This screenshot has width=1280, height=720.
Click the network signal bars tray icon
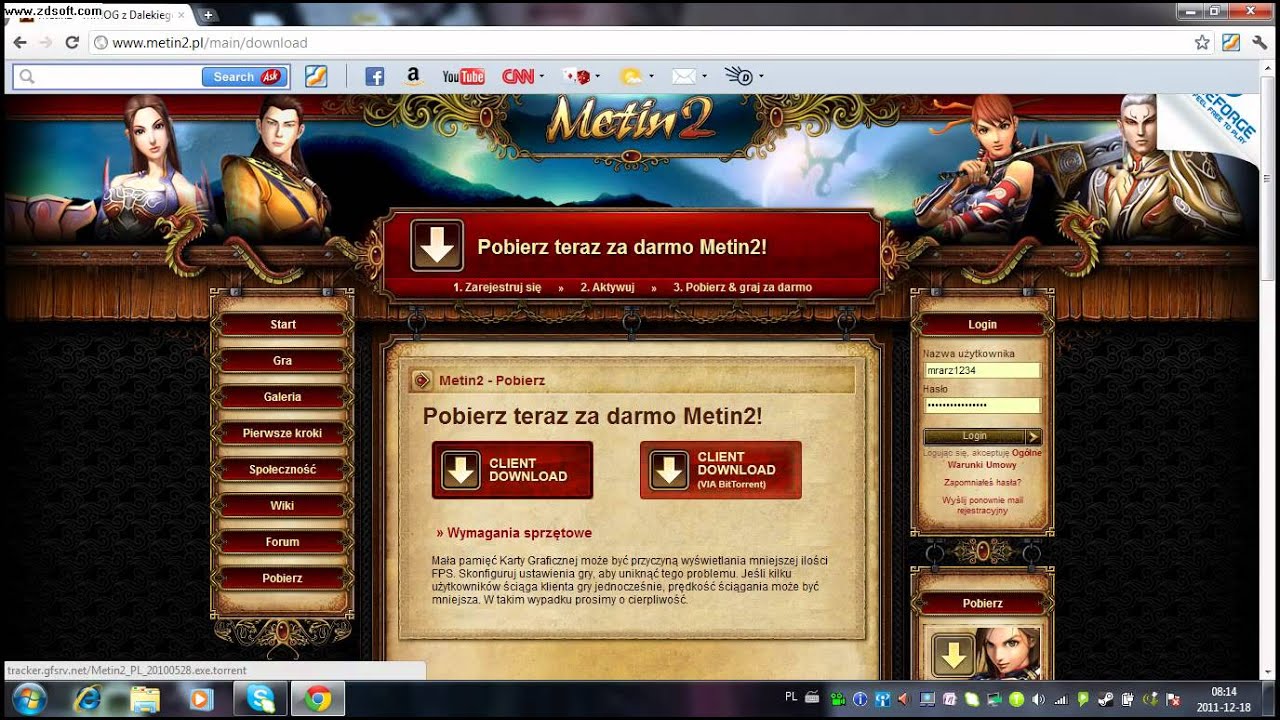point(1061,699)
